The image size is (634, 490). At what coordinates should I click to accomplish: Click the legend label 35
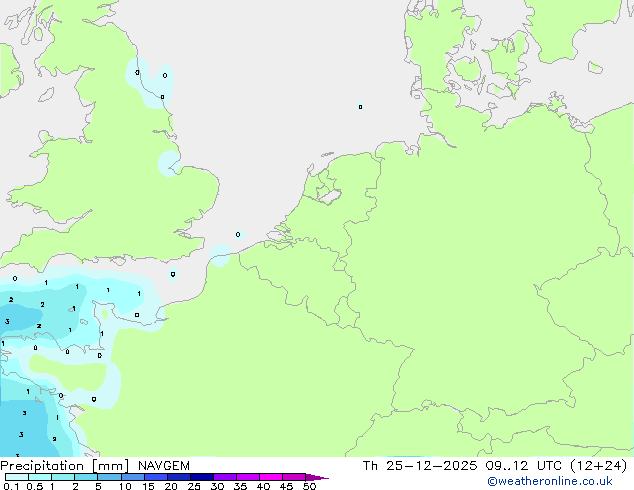pos(240,486)
